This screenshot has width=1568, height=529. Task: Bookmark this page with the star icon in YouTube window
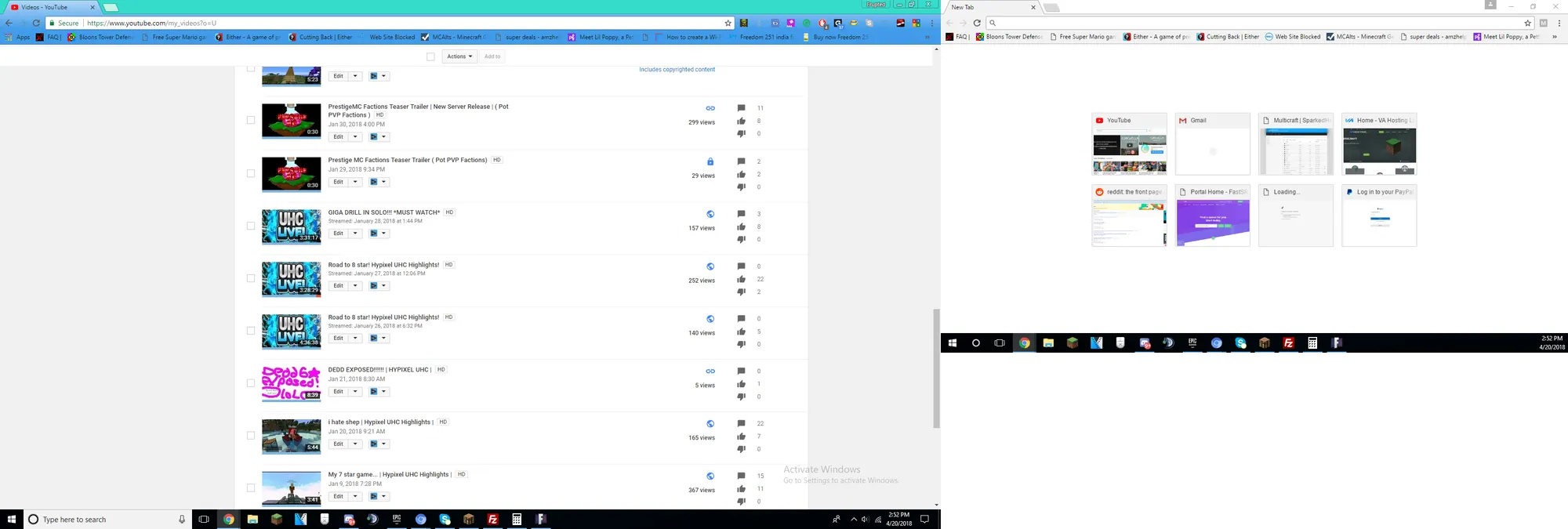pos(728,24)
